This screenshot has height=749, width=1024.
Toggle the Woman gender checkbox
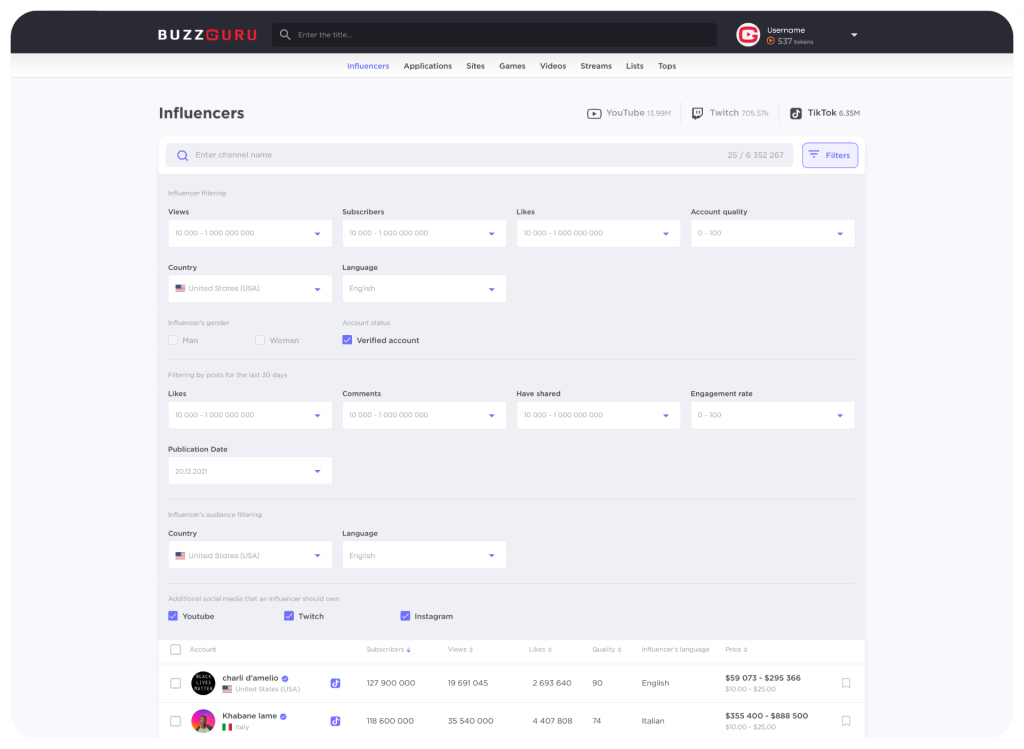tap(260, 340)
